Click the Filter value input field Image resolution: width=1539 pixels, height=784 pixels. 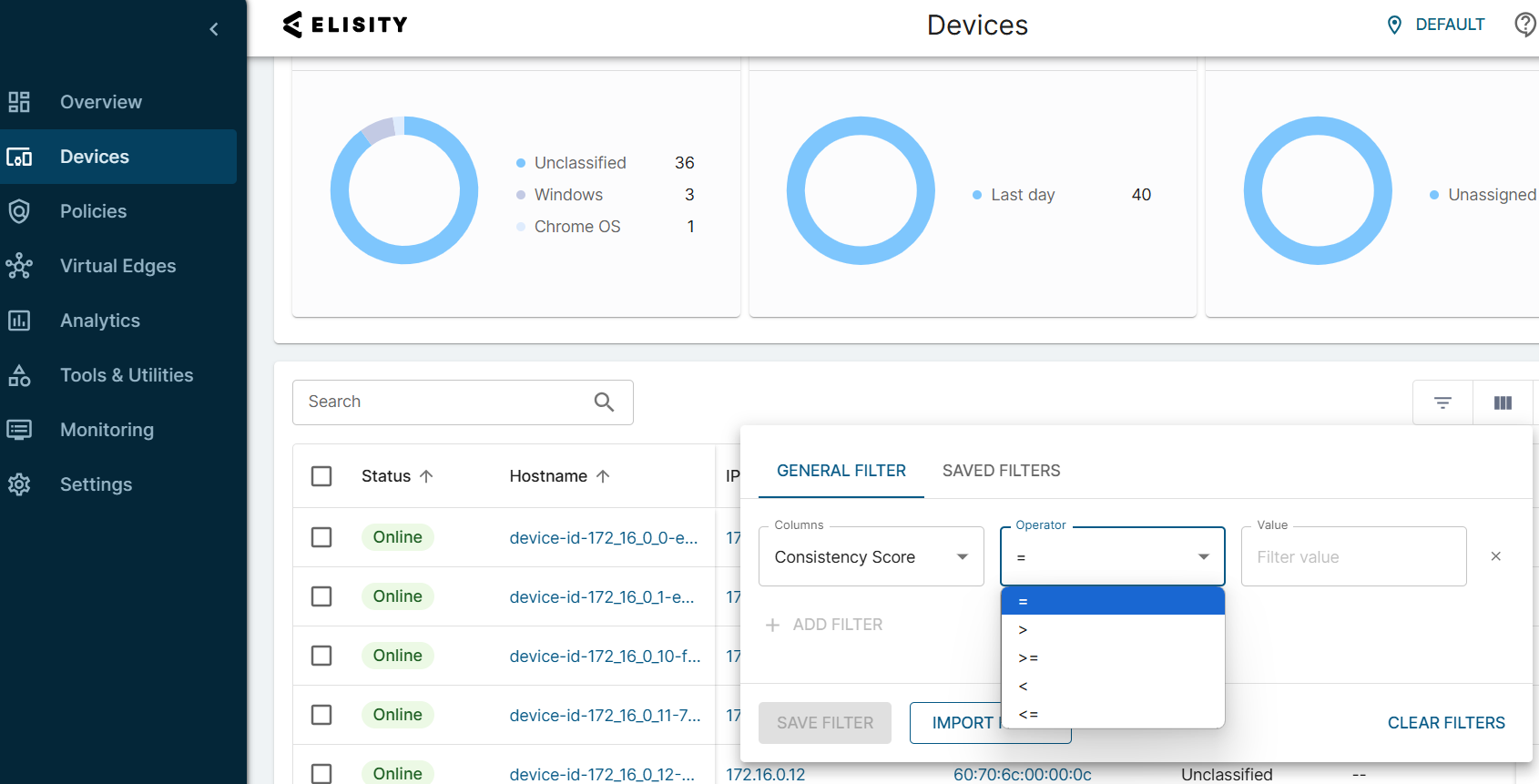point(1352,557)
